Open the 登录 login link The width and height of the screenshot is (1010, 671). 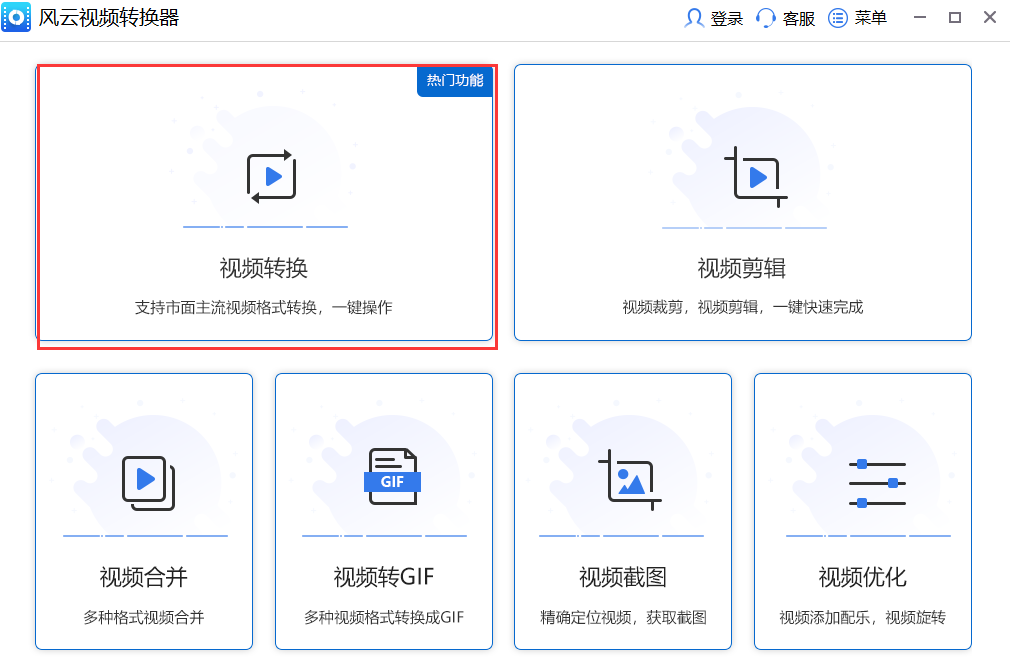714,18
